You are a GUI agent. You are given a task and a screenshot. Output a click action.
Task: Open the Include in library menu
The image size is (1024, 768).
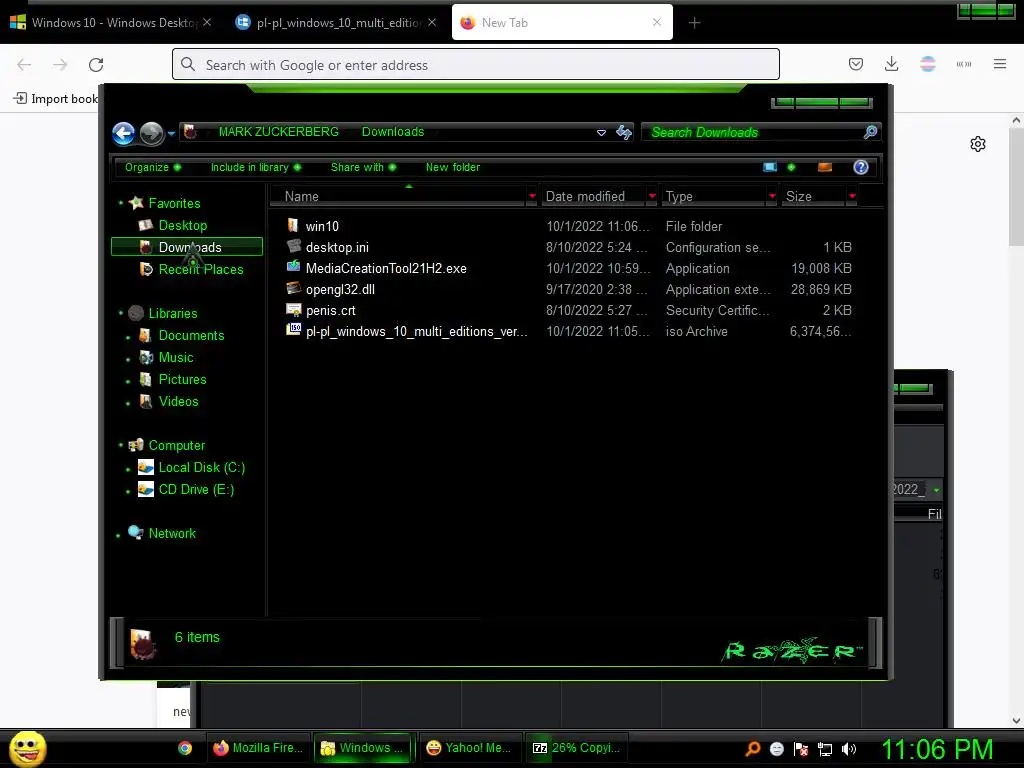point(255,167)
